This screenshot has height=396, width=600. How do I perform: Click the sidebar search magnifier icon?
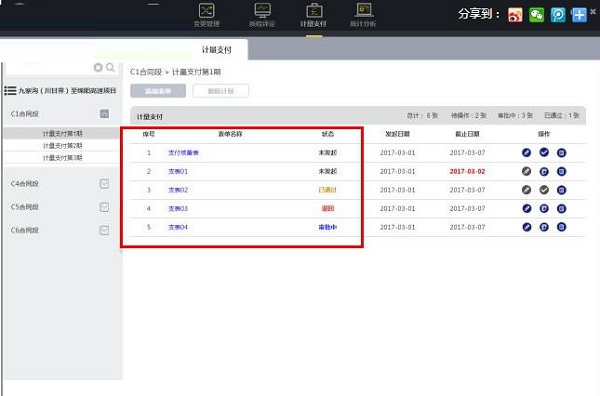click(110, 68)
